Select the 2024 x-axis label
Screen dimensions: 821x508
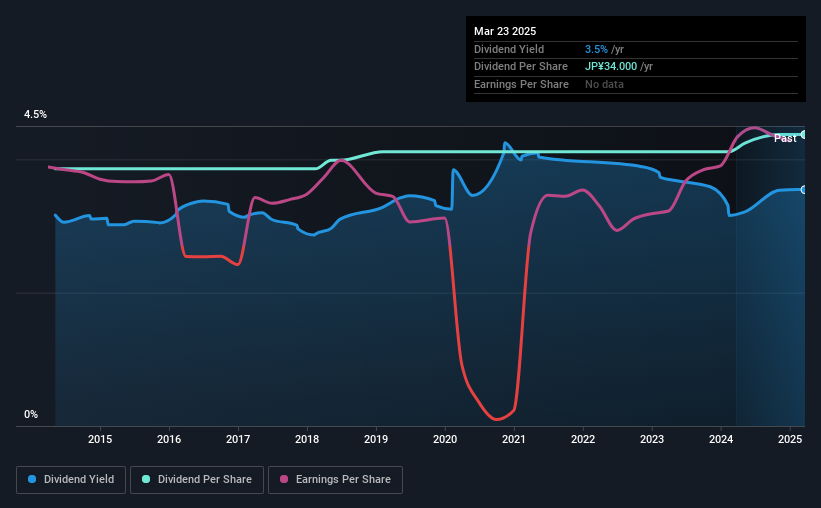[x=721, y=439]
